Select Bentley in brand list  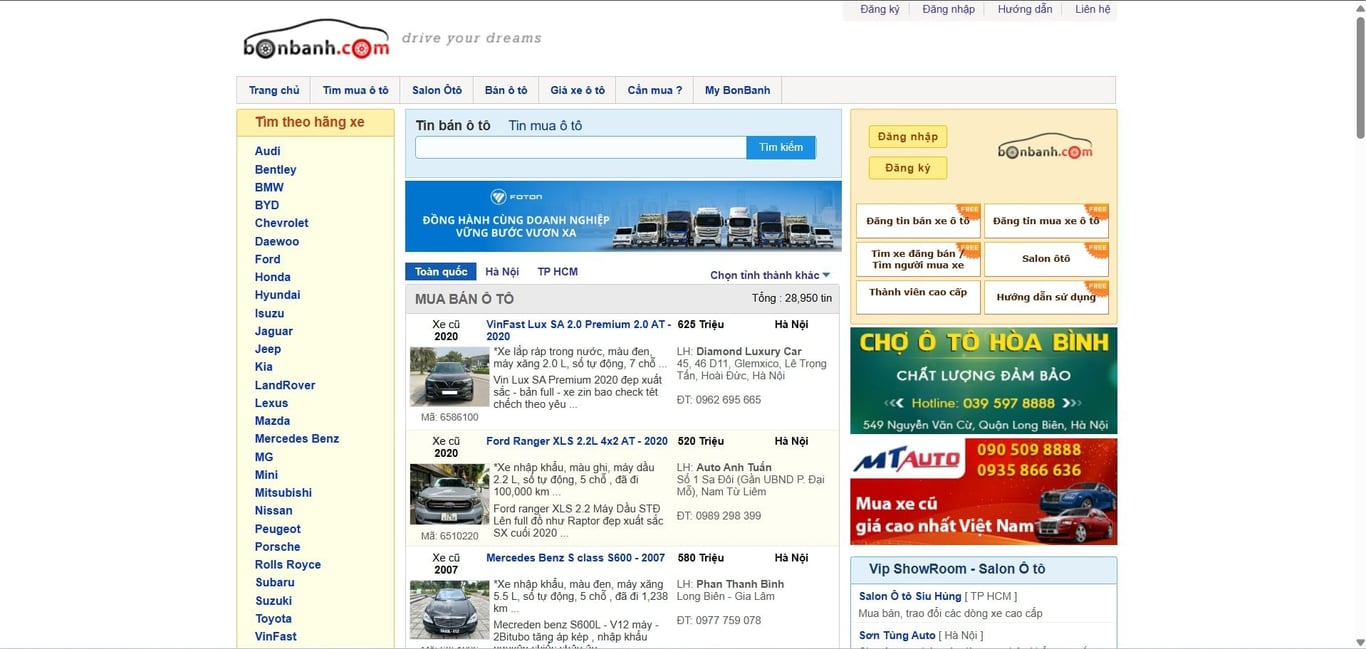pyautogui.click(x=275, y=169)
